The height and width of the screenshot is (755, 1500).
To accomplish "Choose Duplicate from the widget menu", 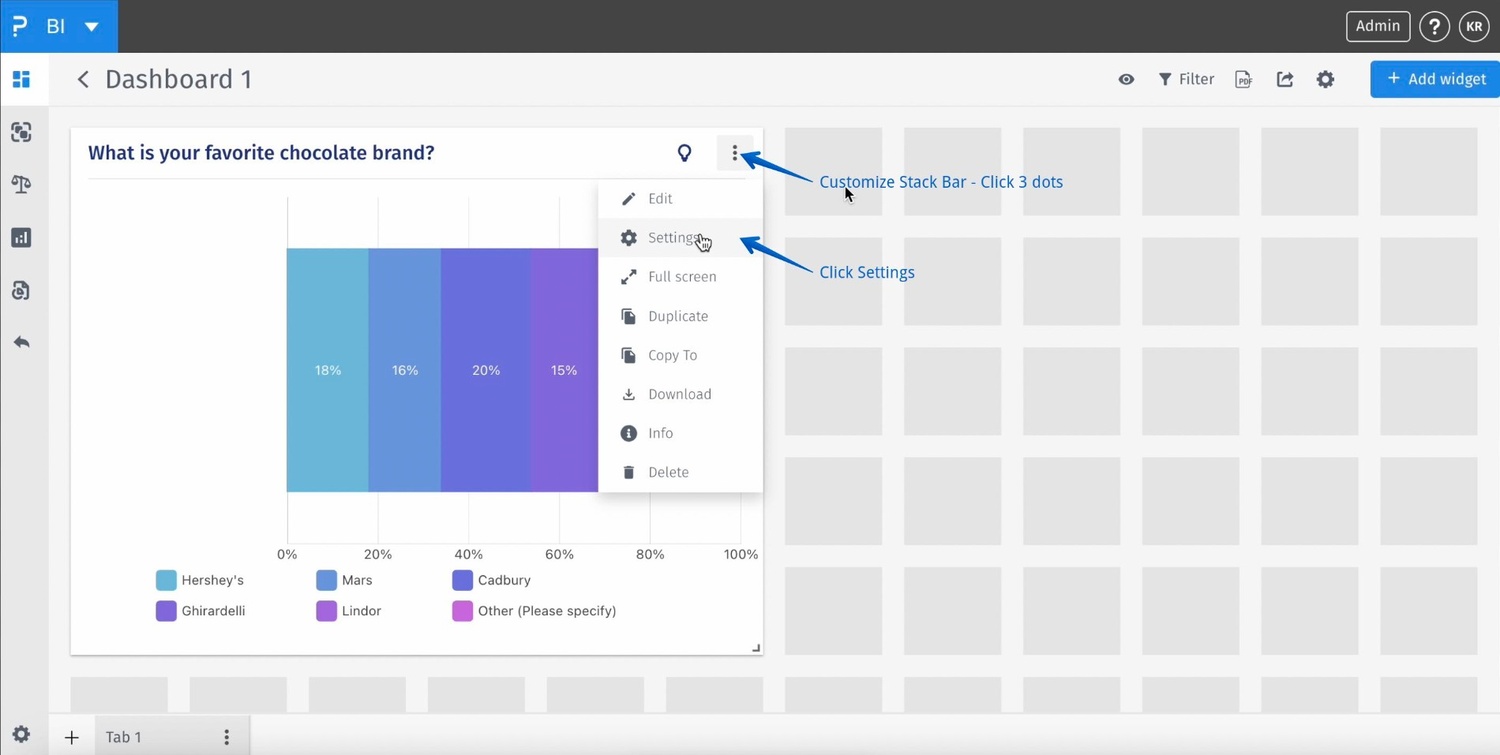I will tap(680, 316).
